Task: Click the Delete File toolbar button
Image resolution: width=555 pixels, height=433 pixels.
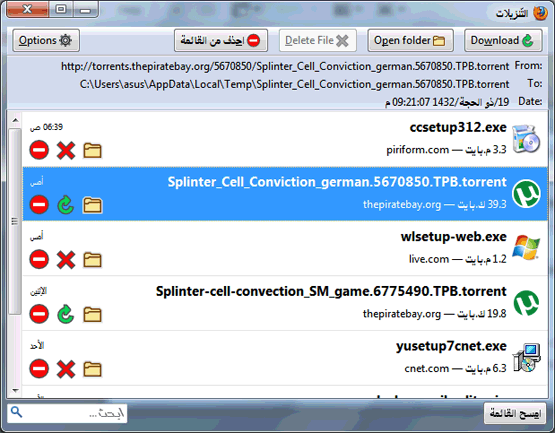Action: click(x=317, y=40)
